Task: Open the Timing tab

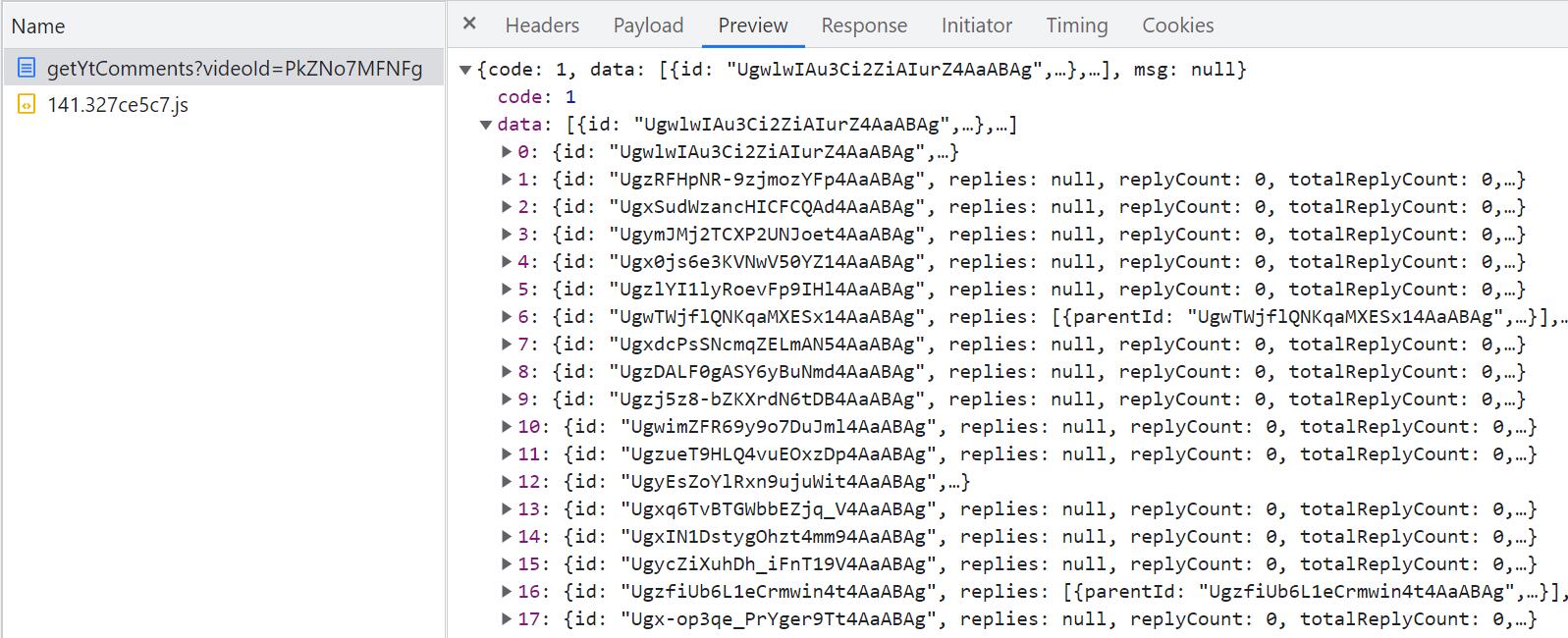Action: coord(1077,26)
